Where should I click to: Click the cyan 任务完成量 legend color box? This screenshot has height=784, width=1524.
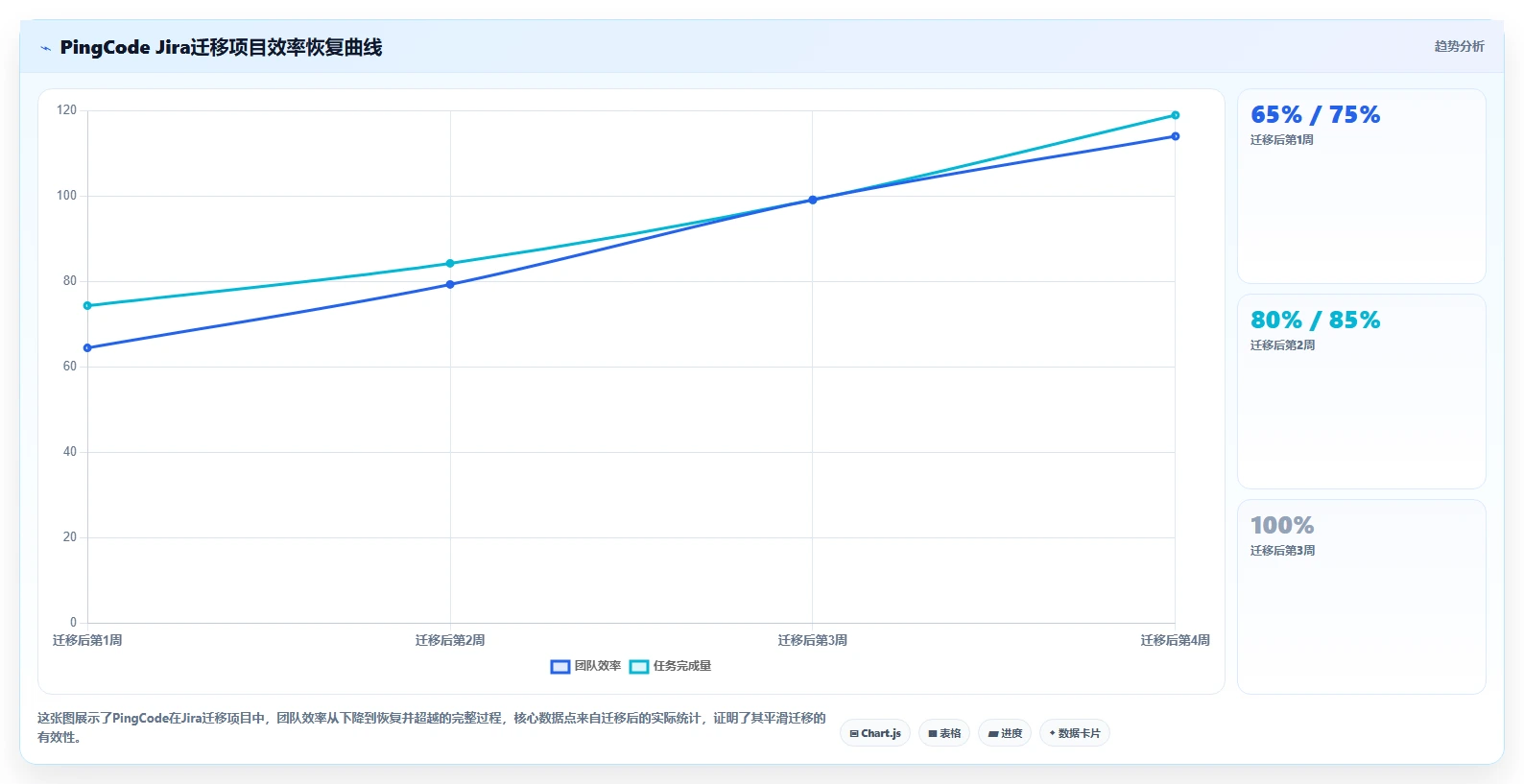pyautogui.click(x=639, y=667)
